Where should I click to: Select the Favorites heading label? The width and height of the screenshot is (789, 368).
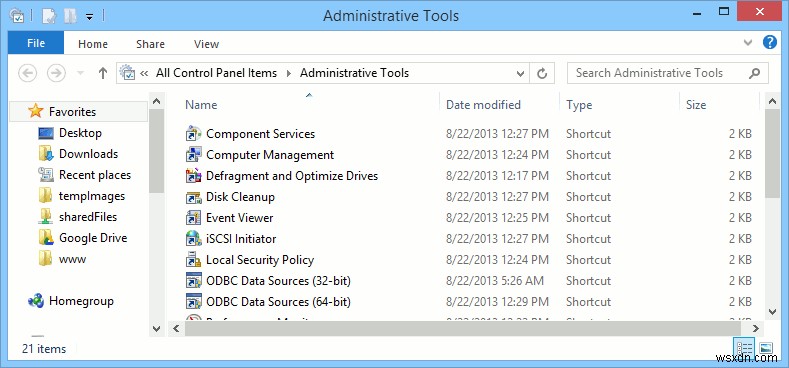coord(72,112)
